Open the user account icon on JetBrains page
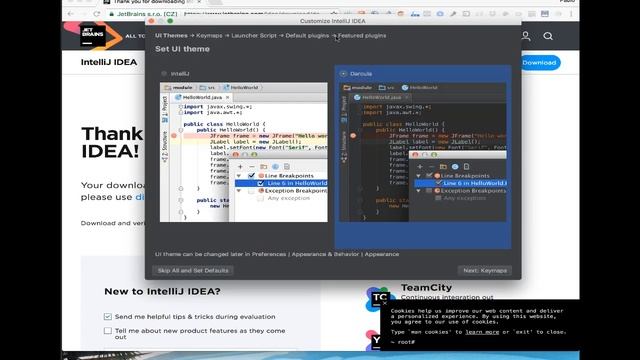 (x=526, y=36)
